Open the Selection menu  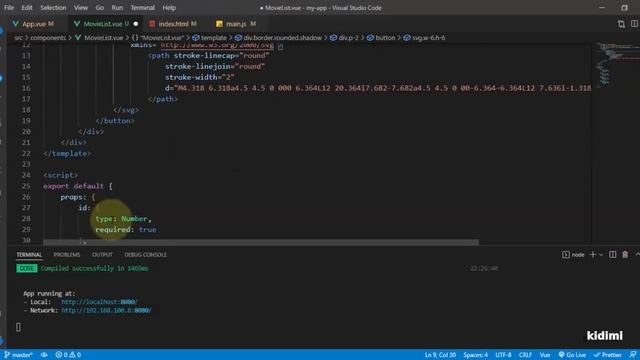tap(53, 8)
